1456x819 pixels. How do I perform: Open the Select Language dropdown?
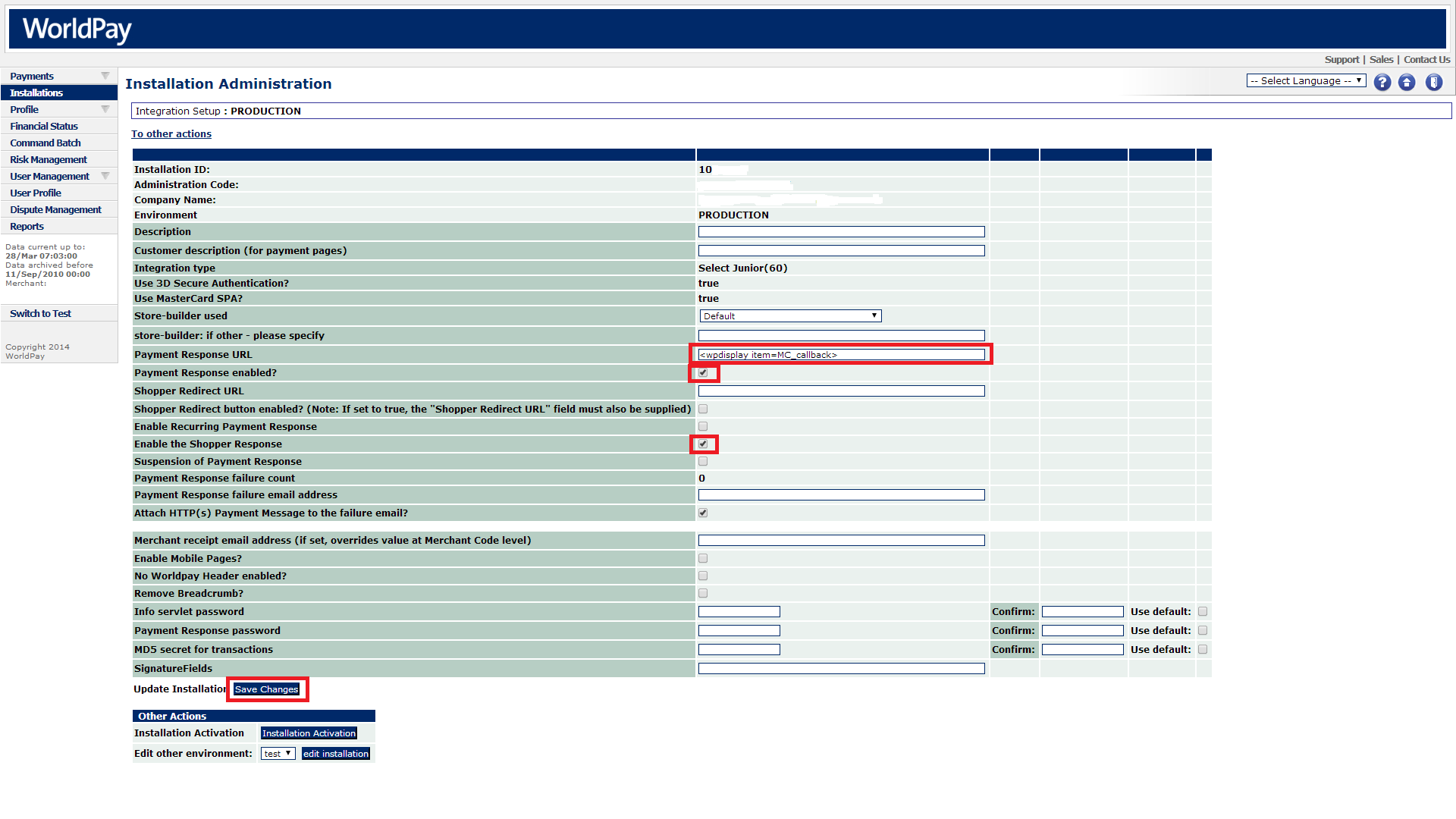coord(1306,81)
